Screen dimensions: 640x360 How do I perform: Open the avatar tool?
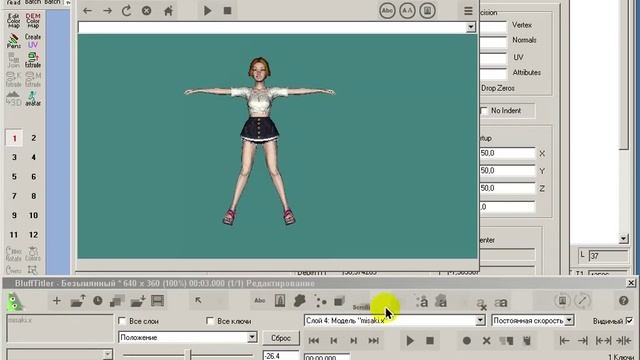point(33,99)
